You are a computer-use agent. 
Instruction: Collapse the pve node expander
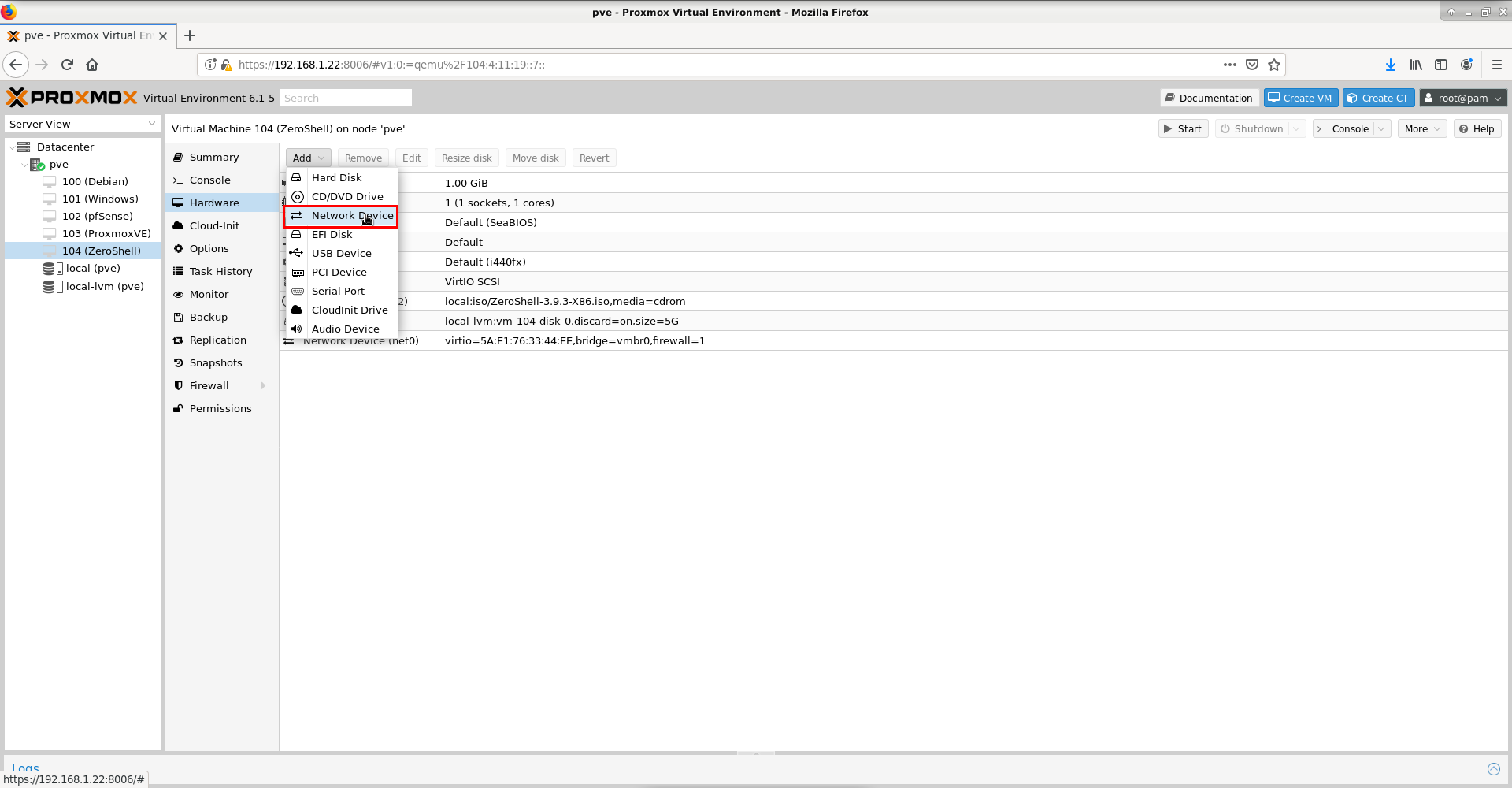pos(24,165)
